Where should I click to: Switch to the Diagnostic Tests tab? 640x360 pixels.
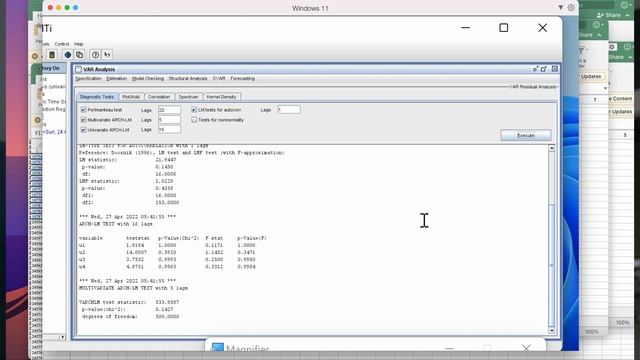(x=97, y=97)
